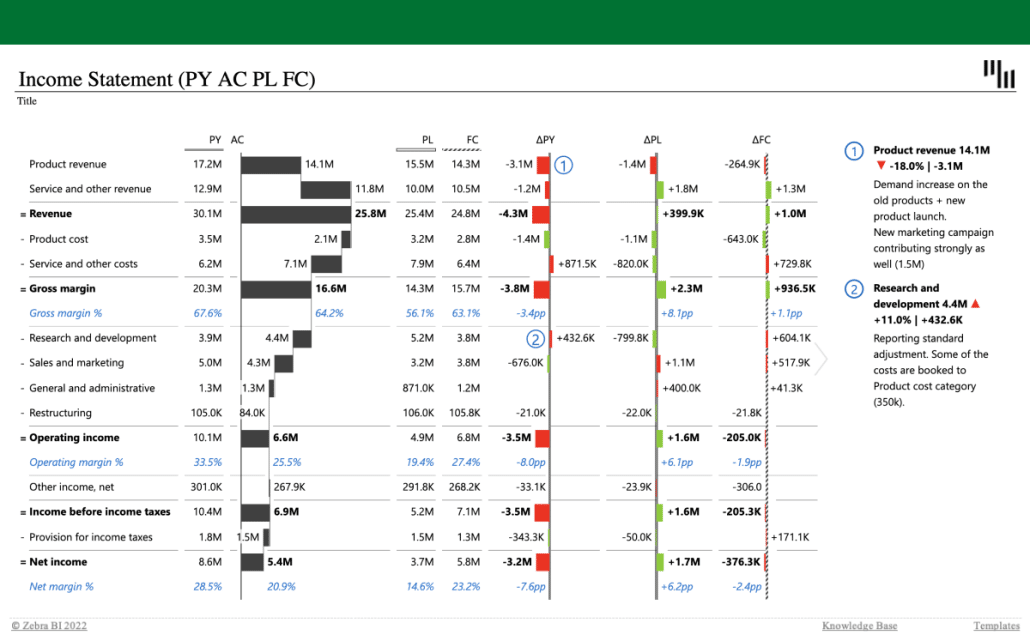The image size is (1030, 635).
Task: Click the ΔPL column header
Action: click(x=653, y=140)
